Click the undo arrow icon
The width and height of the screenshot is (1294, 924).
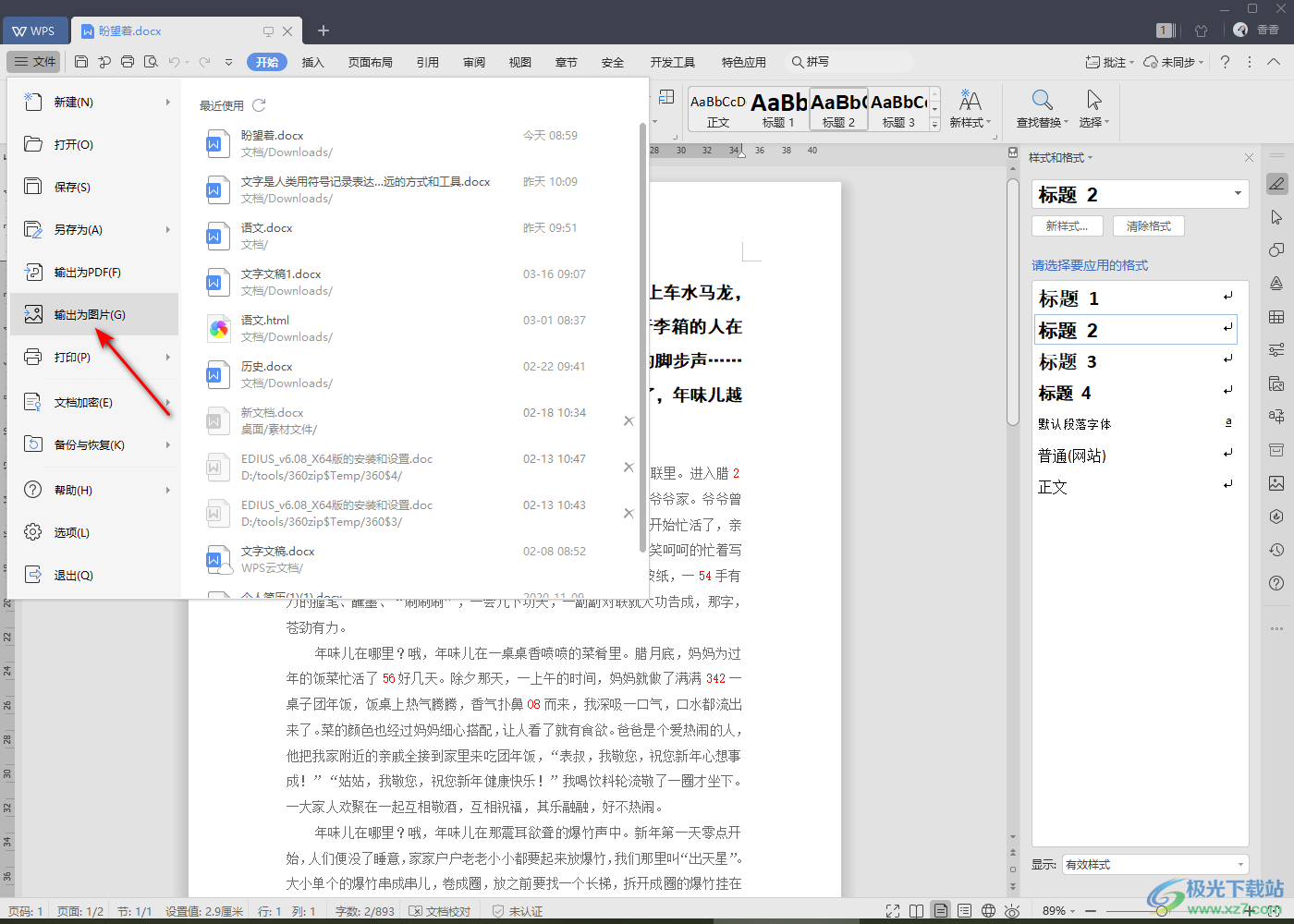pos(174,62)
